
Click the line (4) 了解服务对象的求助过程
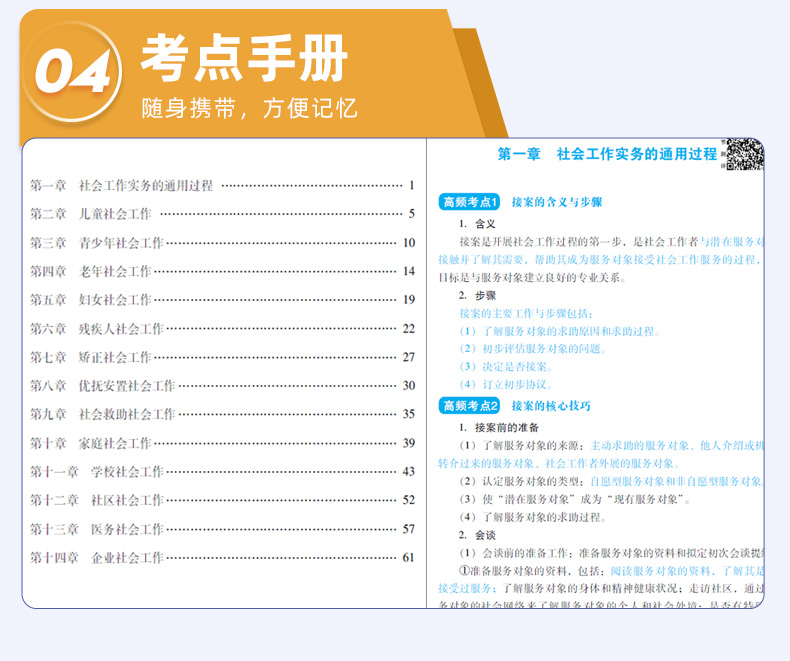pos(533,517)
